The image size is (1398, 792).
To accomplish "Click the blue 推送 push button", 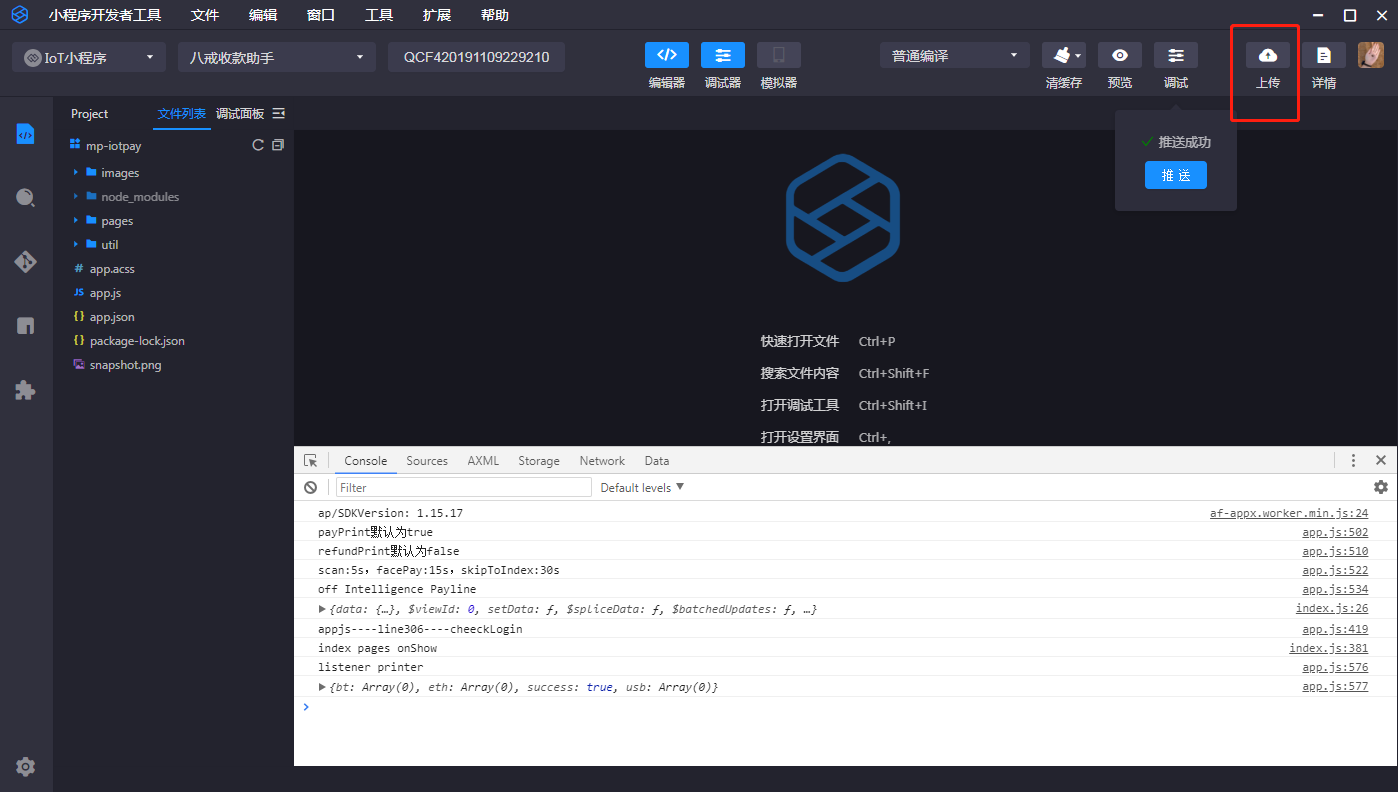I will click(x=1176, y=175).
